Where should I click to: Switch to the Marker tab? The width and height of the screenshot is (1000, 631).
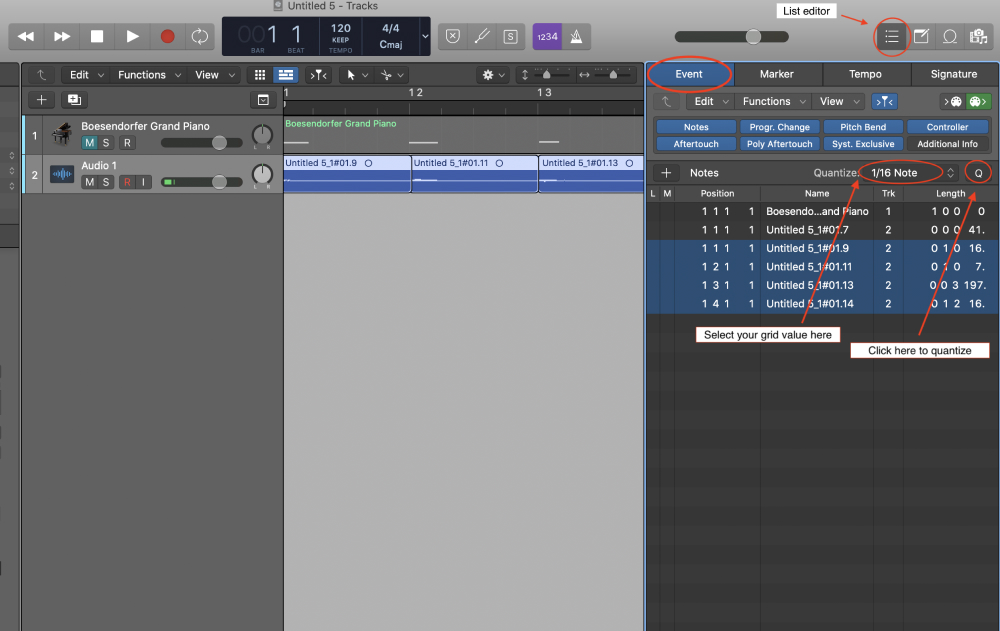pos(777,74)
